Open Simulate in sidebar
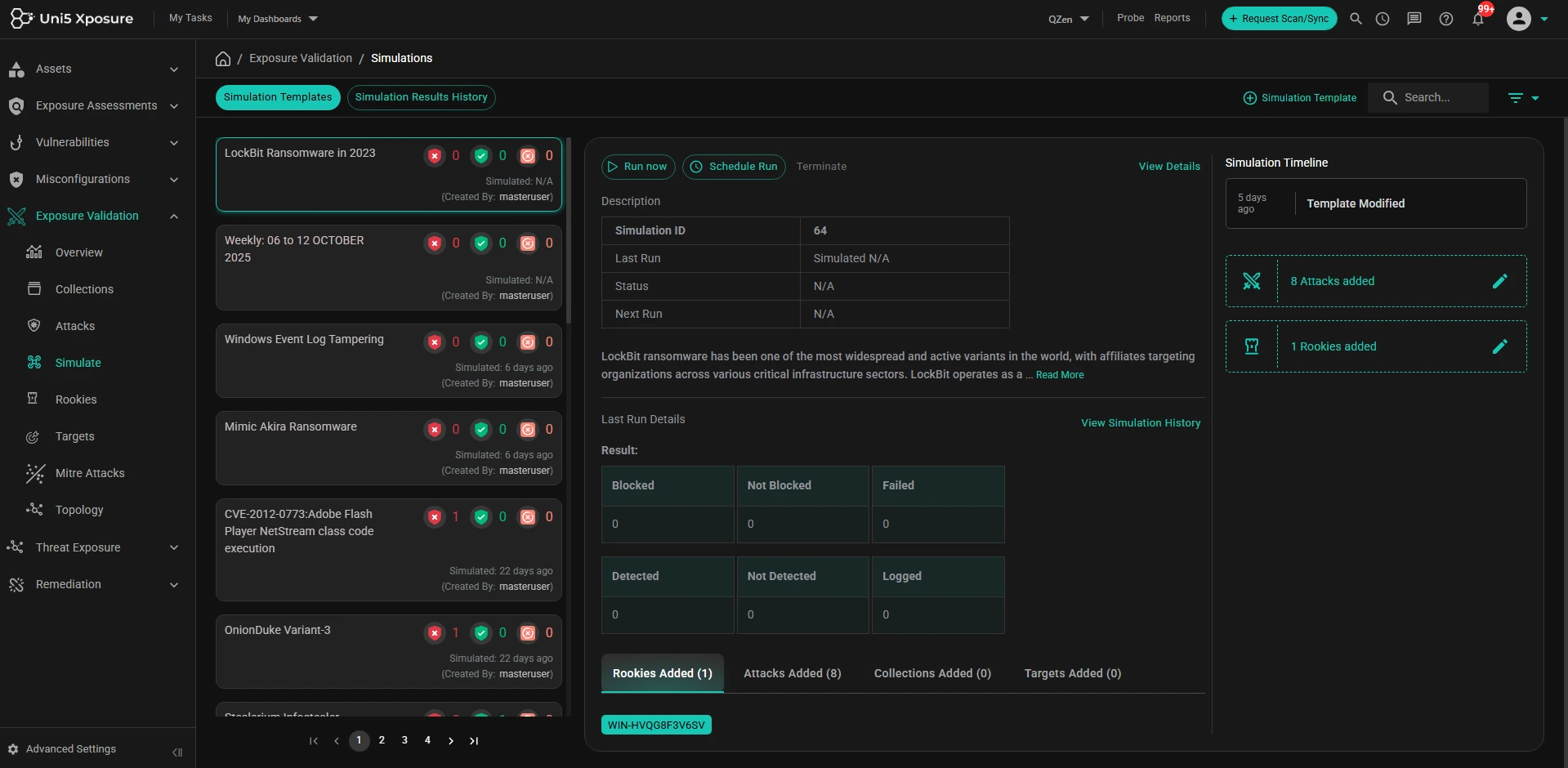1568x768 pixels. tap(78, 363)
